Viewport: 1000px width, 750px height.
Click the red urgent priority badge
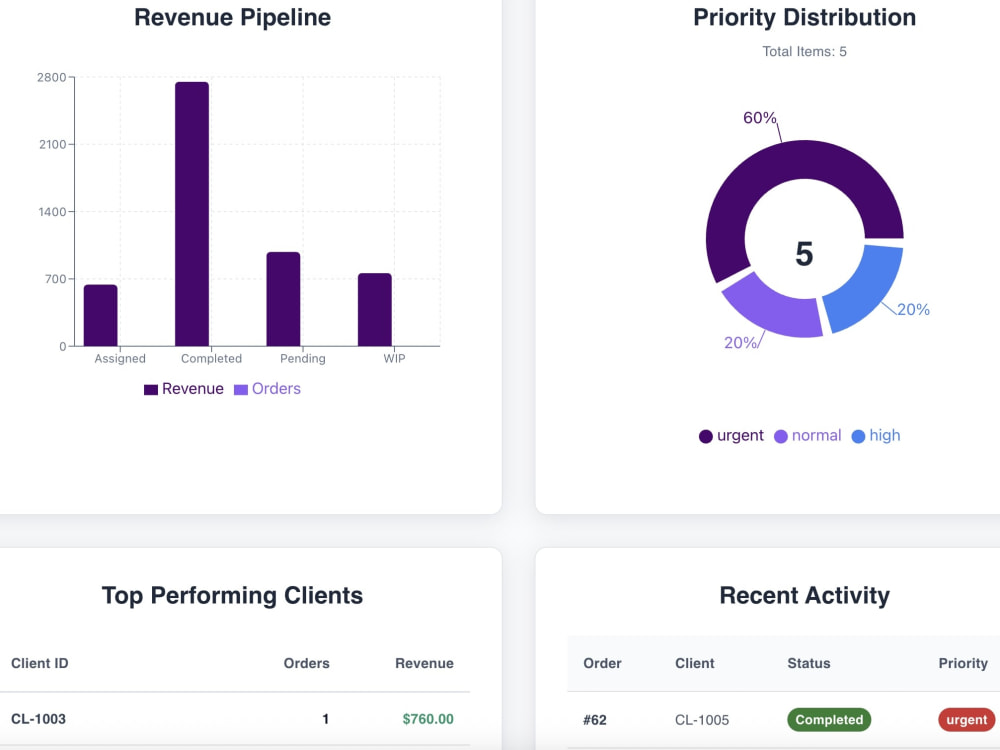point(966,719)
